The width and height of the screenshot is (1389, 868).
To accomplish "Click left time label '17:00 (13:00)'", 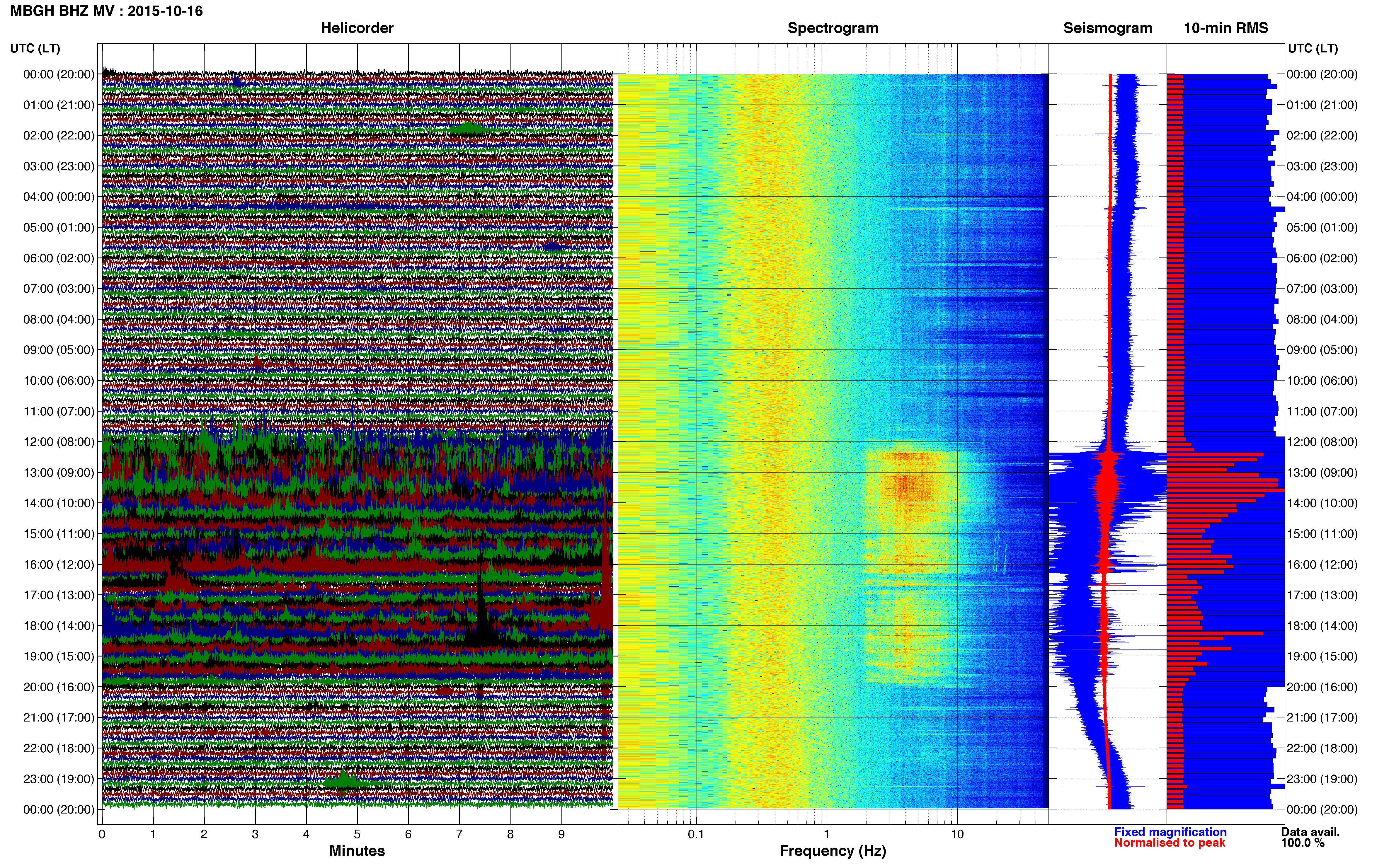I will click(59, 595).
